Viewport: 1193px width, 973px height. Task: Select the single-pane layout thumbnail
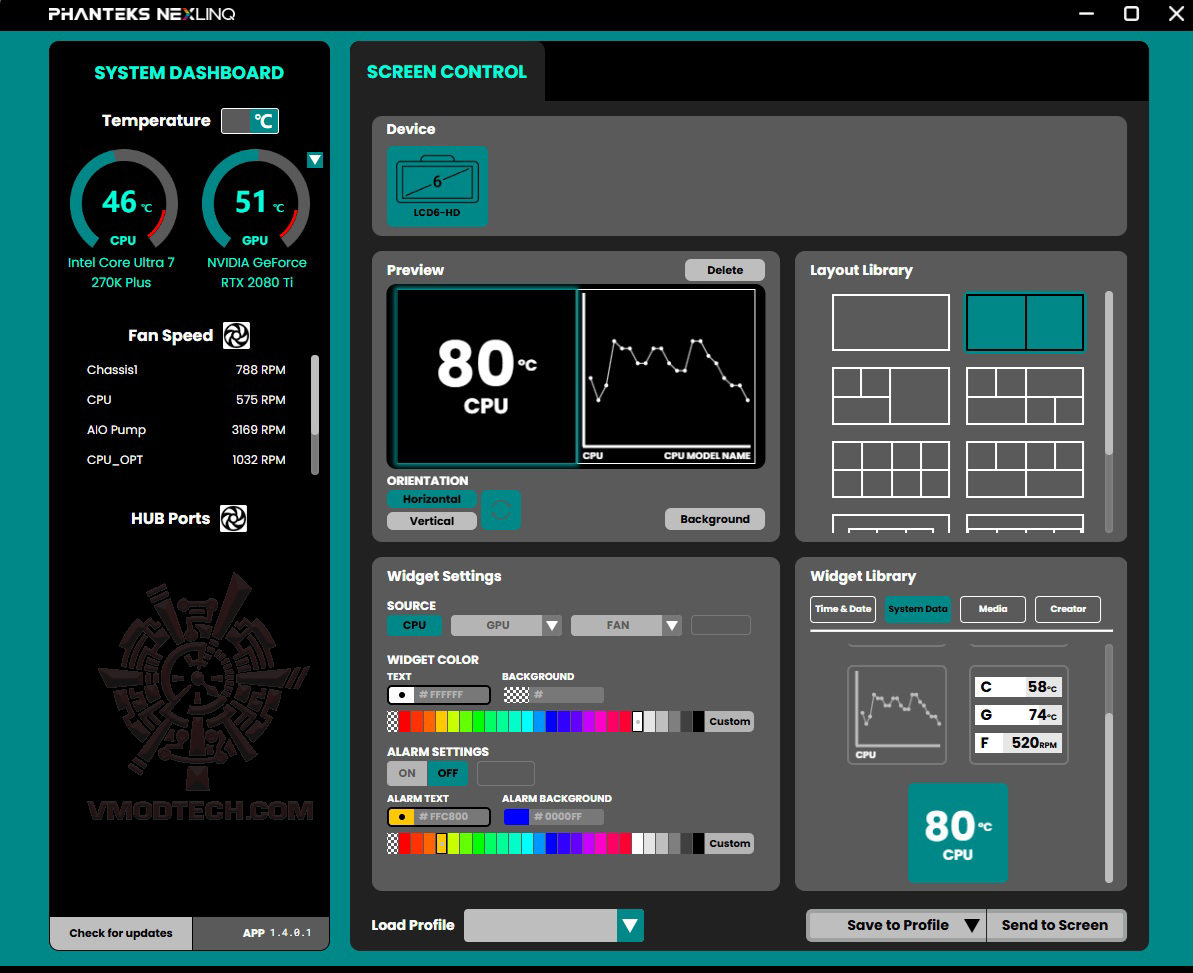coord(891,323)
